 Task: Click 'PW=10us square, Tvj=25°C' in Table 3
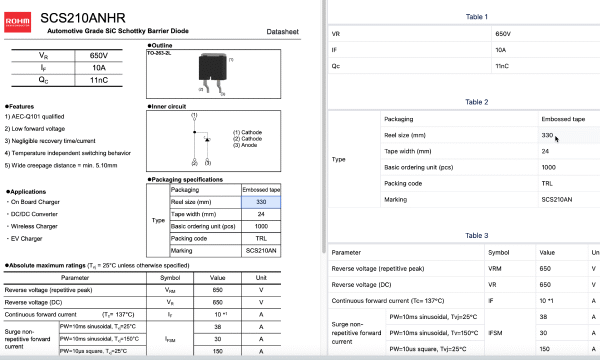[x=428, y=349]
